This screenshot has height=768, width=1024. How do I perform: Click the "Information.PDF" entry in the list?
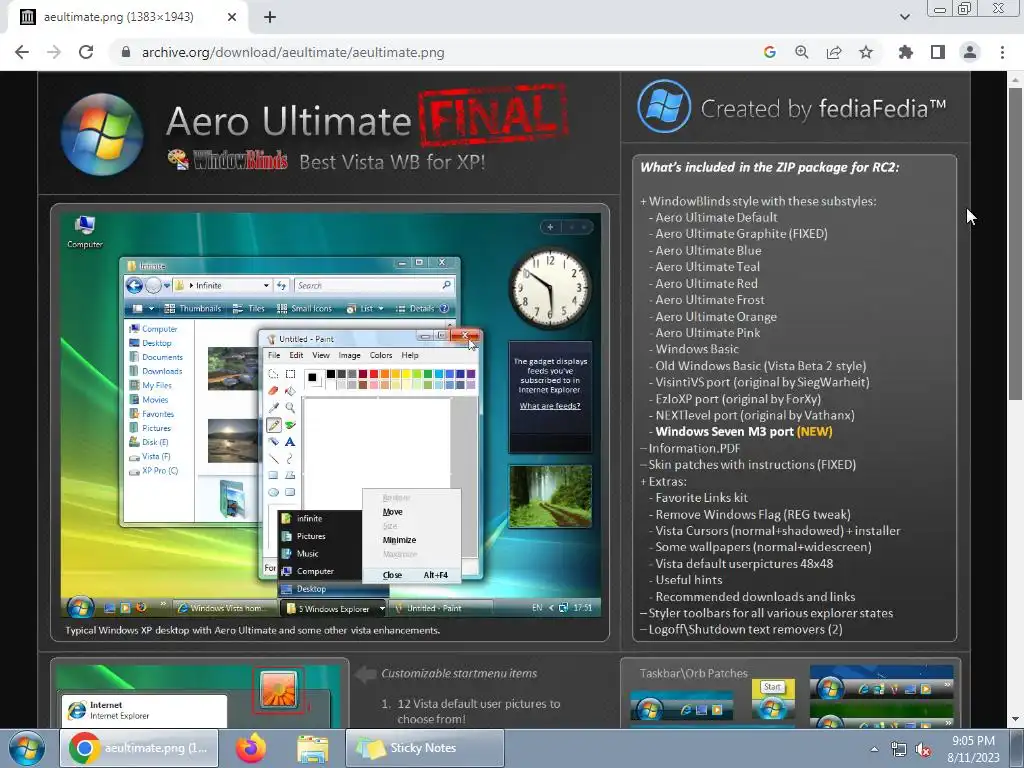(x=694, y=449)
